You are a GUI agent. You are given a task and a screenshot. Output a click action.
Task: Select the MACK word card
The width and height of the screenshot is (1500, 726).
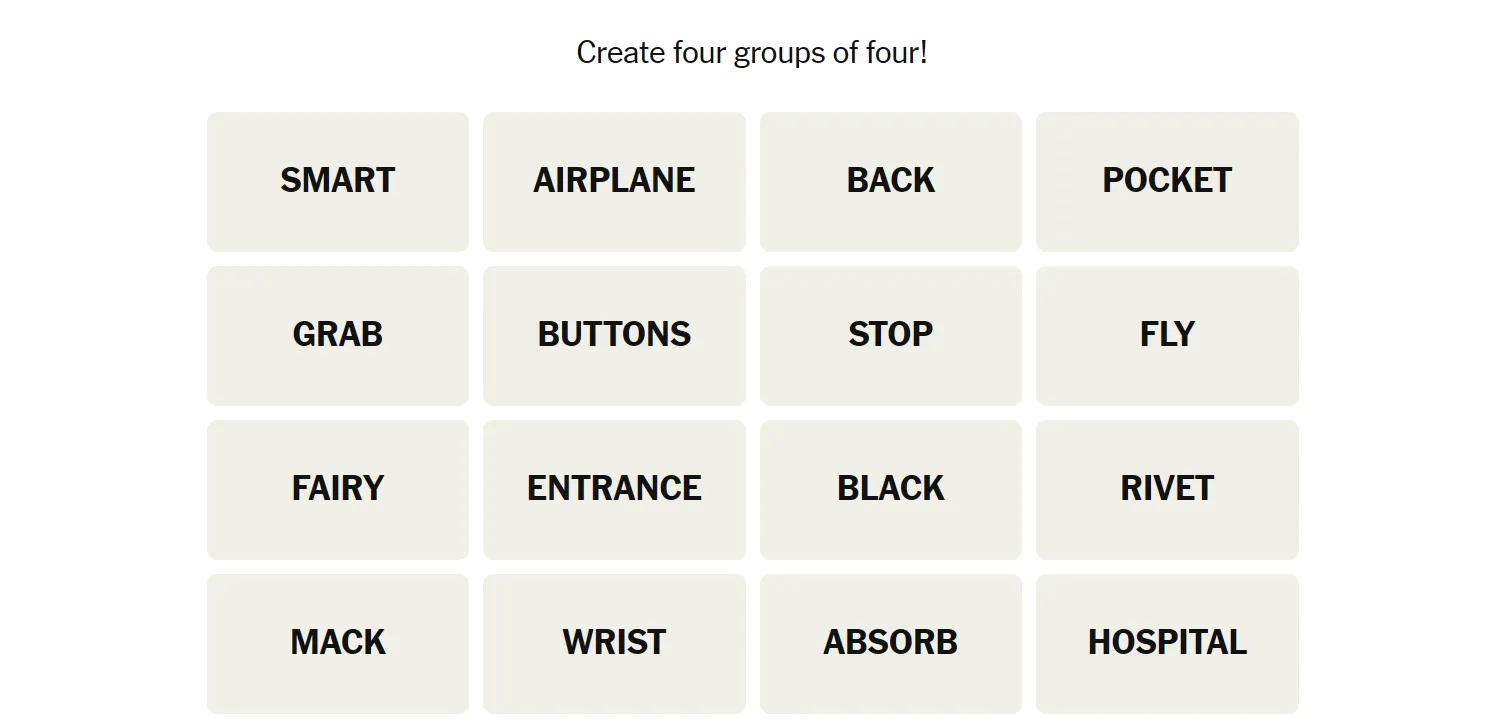tap(338, 643)
